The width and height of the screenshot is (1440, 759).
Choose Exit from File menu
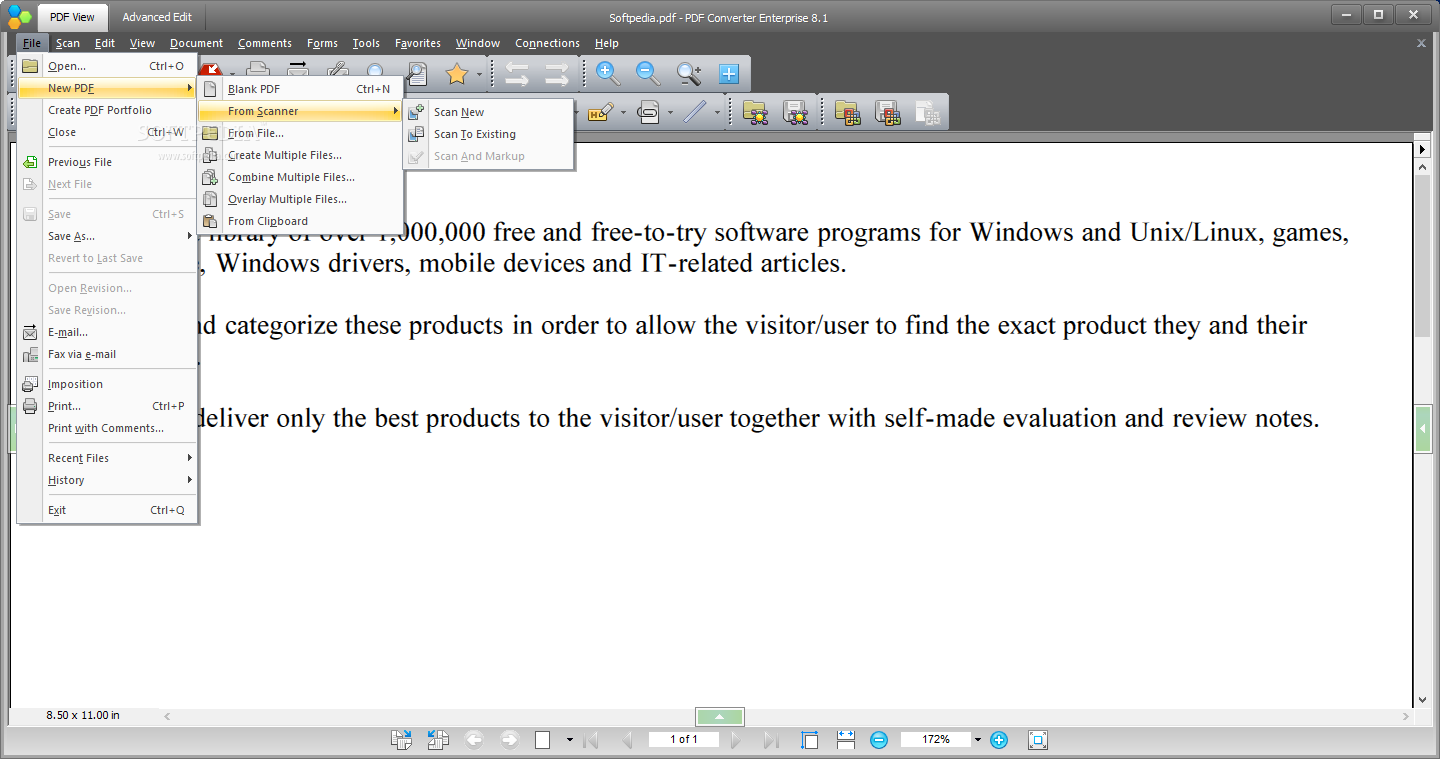108,510
